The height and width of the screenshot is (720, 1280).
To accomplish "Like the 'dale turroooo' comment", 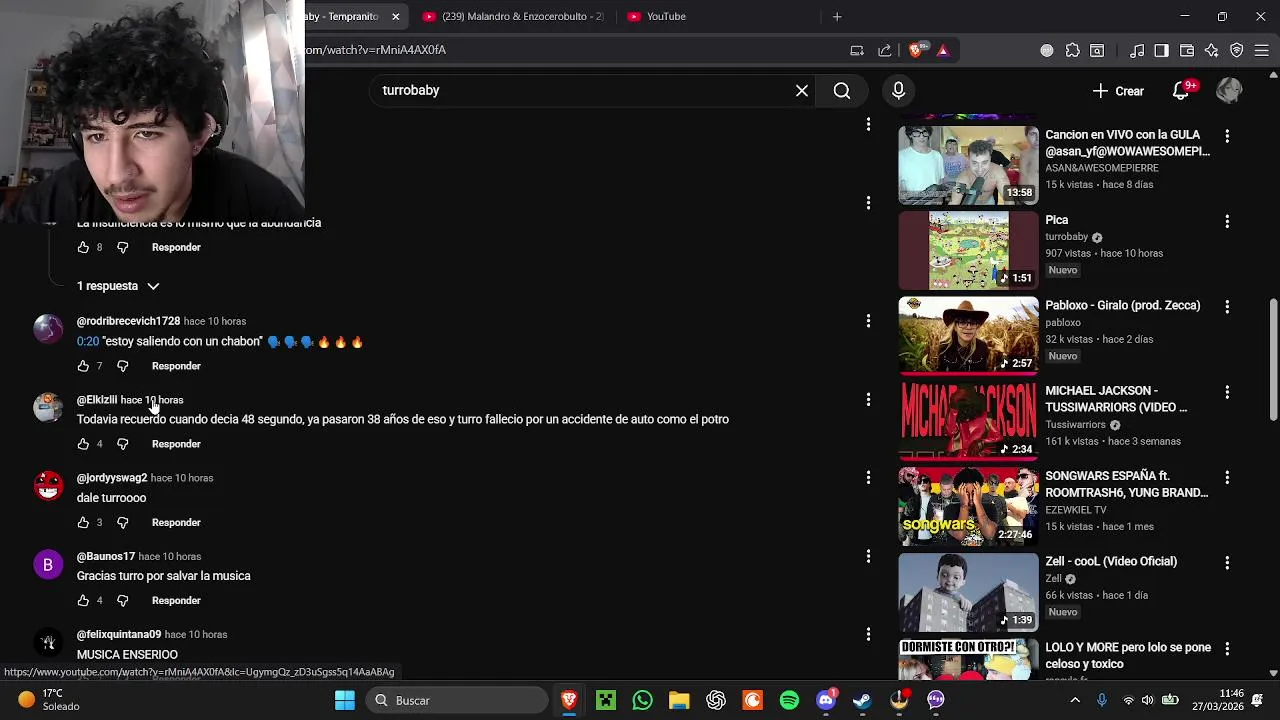I will click(x=83, y=522).
